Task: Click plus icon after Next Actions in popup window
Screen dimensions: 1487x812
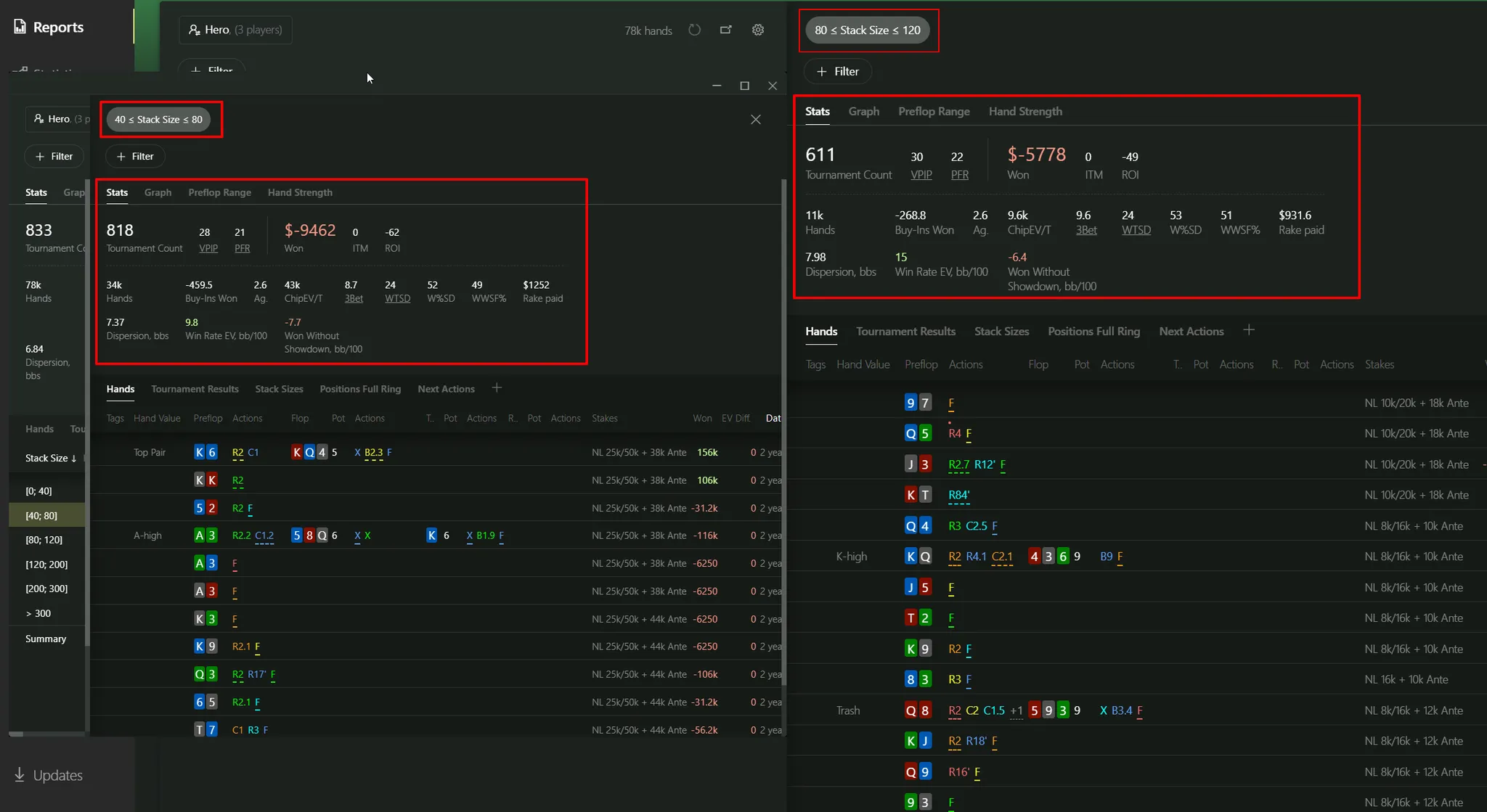Action: point(497,388)
